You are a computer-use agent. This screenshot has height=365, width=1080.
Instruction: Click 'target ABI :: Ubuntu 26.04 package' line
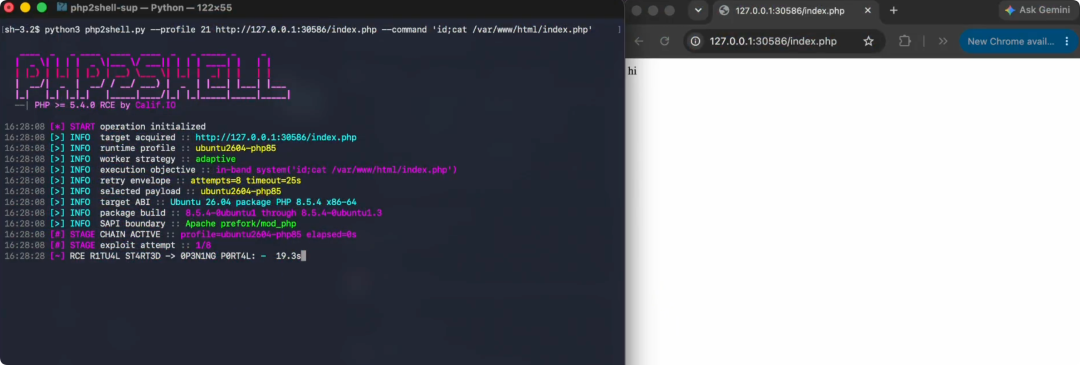click(x=180, y=202)
